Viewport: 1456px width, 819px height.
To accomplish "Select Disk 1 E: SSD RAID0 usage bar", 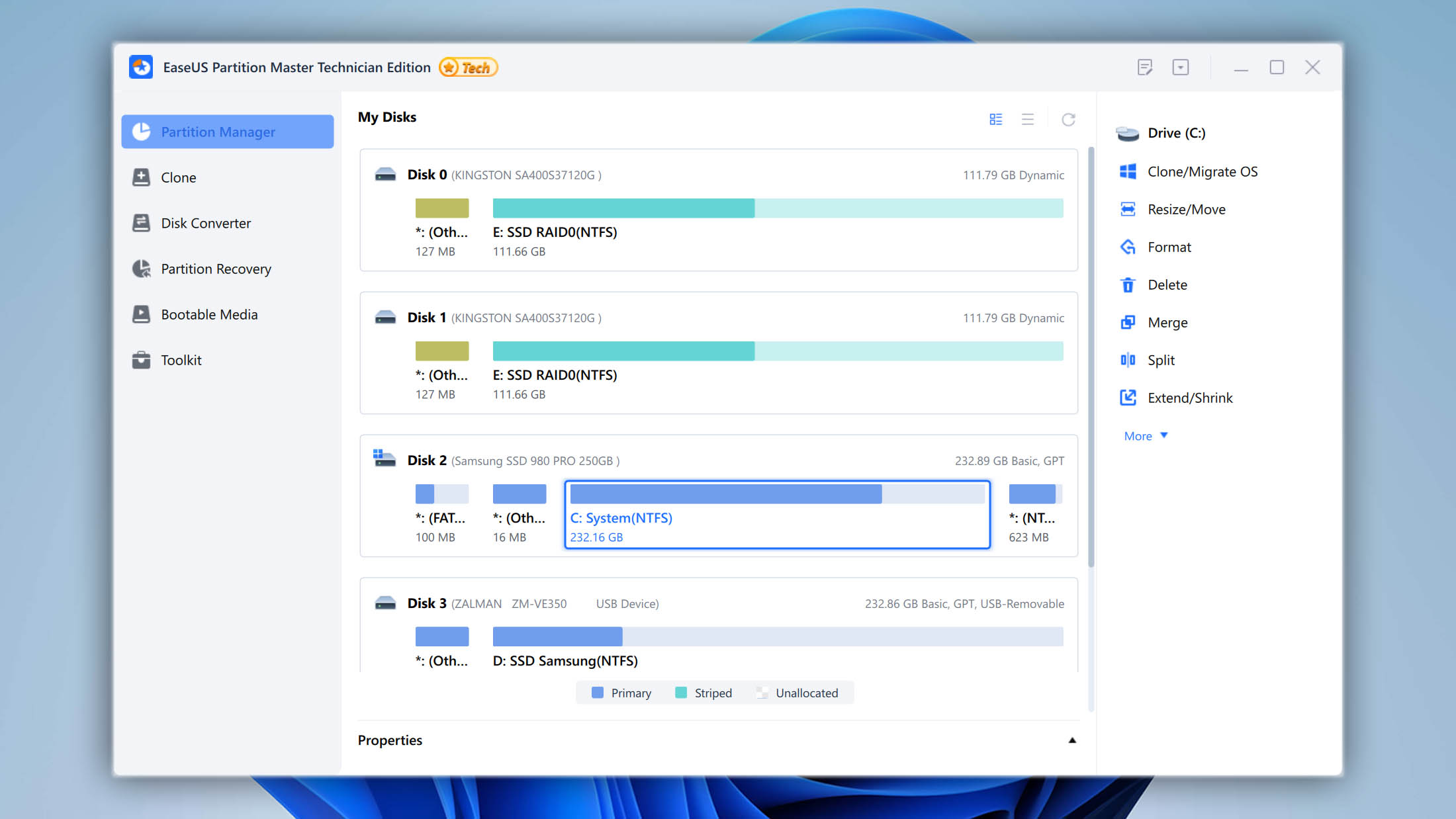I will (x=778, y=351).
